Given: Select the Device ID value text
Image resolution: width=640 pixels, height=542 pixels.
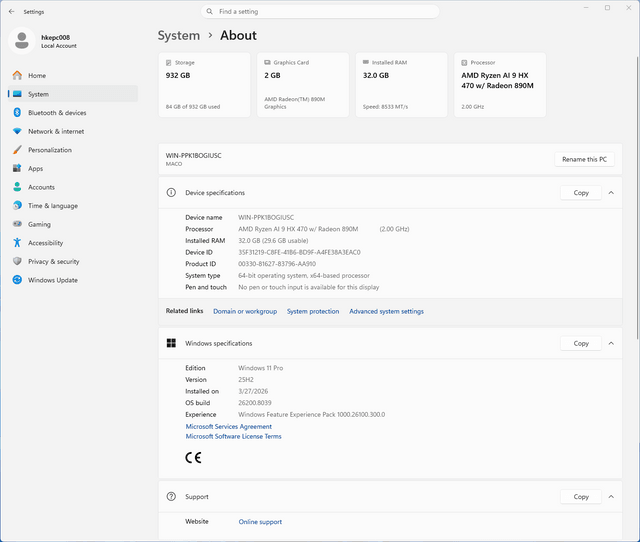Looking at the screenshot, I should [299, 252].
